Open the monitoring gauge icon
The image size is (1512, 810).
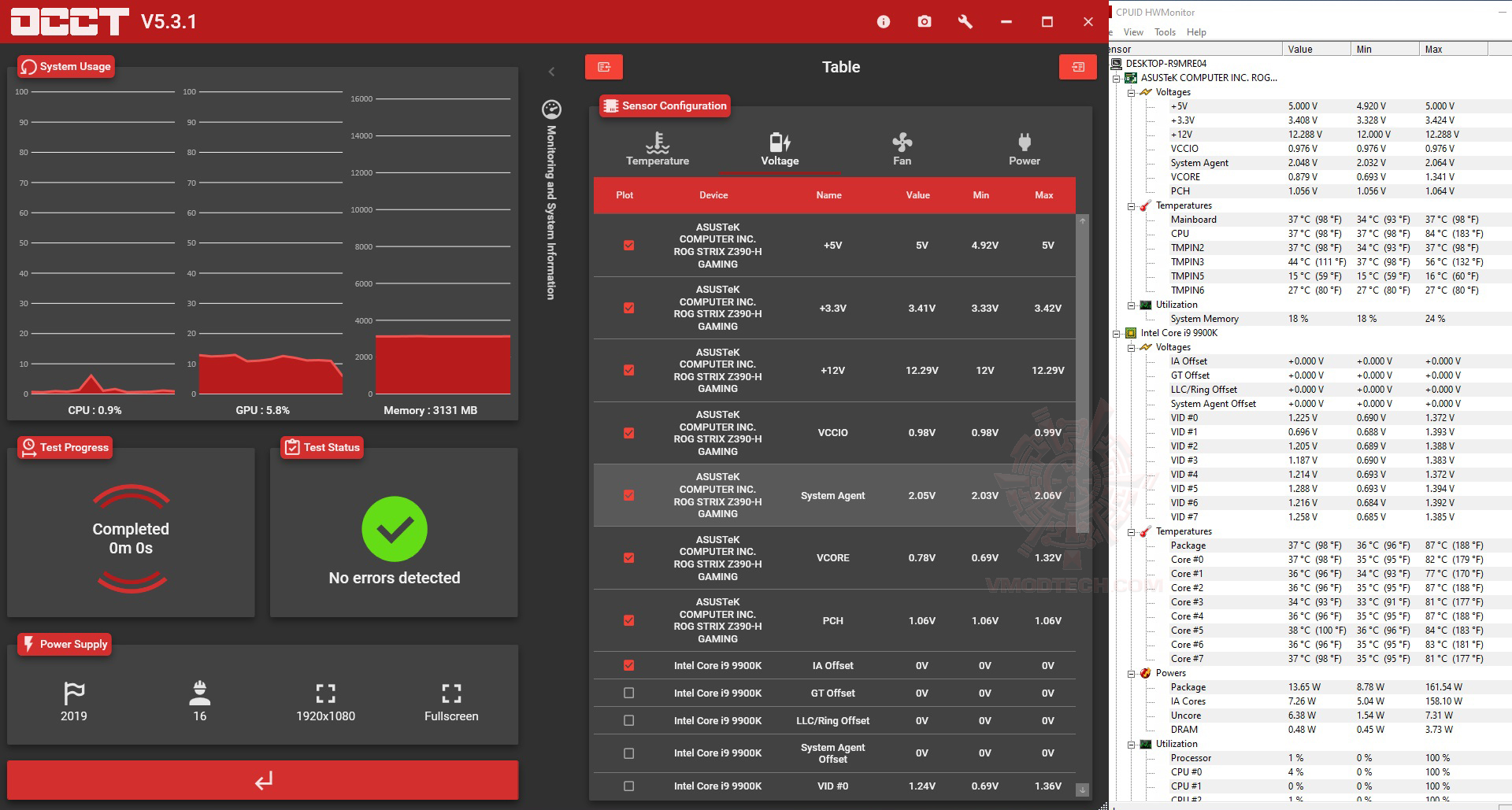click(x=551, y=109)
